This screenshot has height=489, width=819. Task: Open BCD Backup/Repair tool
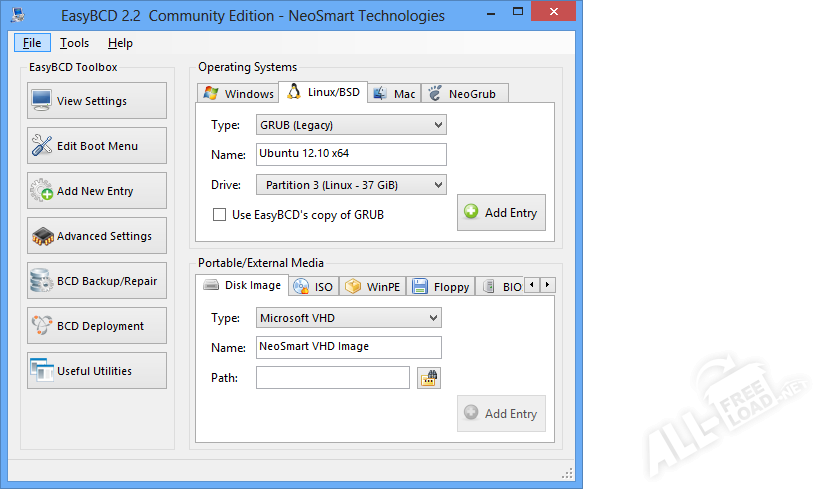tap(97, 281)
